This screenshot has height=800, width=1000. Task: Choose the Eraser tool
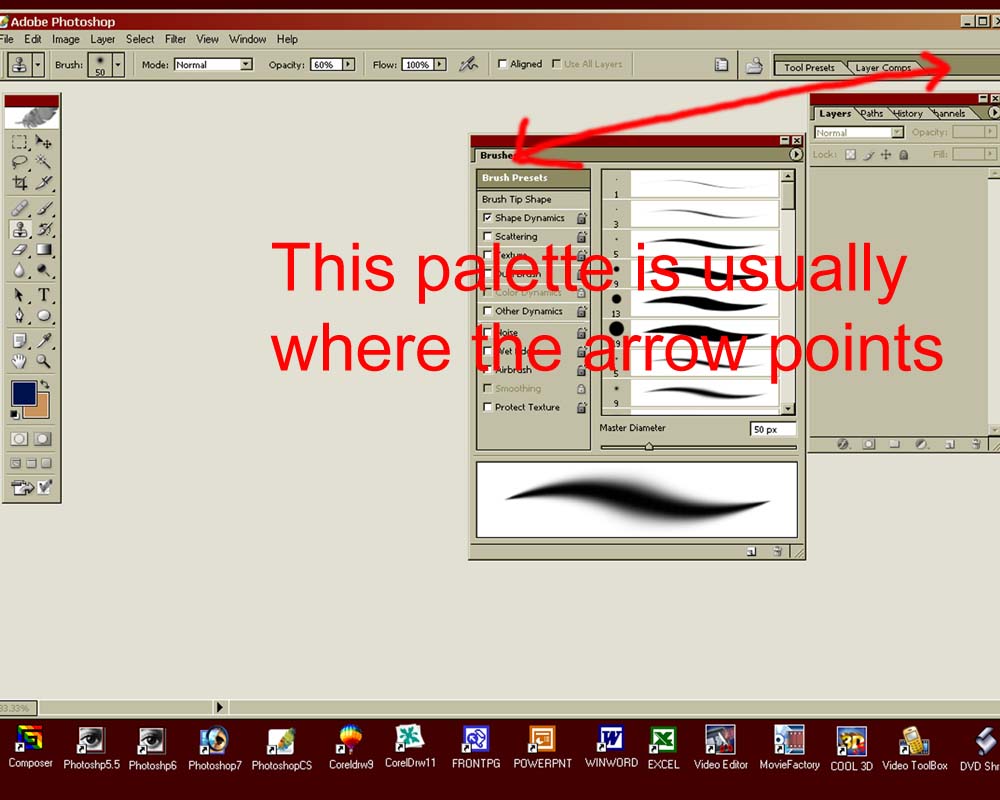pos(20,250)
